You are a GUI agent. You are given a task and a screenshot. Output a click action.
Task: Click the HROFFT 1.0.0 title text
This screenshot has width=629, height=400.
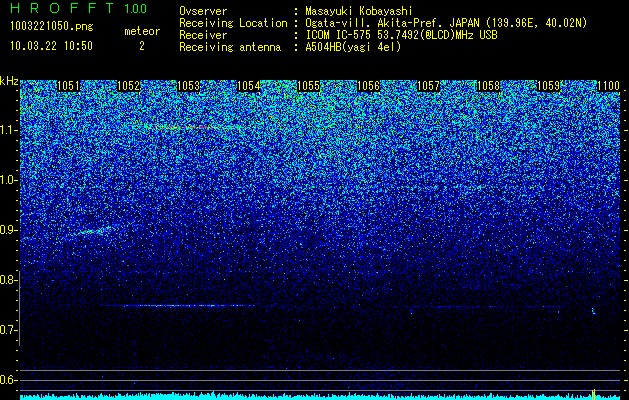pos(79,8)
